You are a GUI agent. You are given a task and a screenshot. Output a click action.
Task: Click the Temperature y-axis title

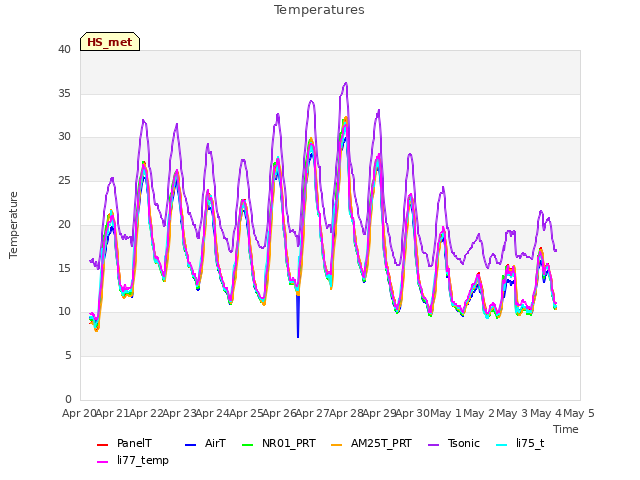13,225
